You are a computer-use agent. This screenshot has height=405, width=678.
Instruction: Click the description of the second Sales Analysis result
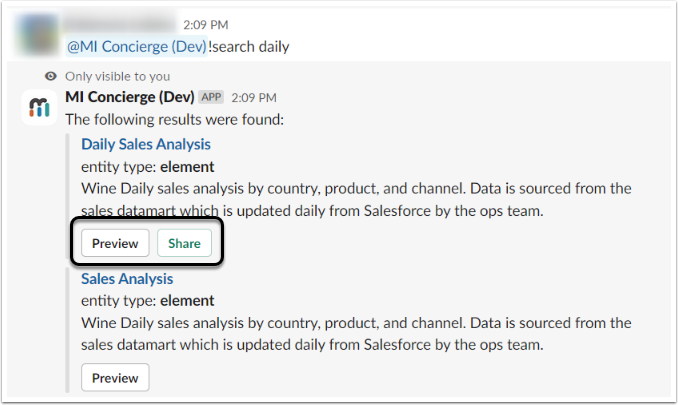(x=356, y=332)
